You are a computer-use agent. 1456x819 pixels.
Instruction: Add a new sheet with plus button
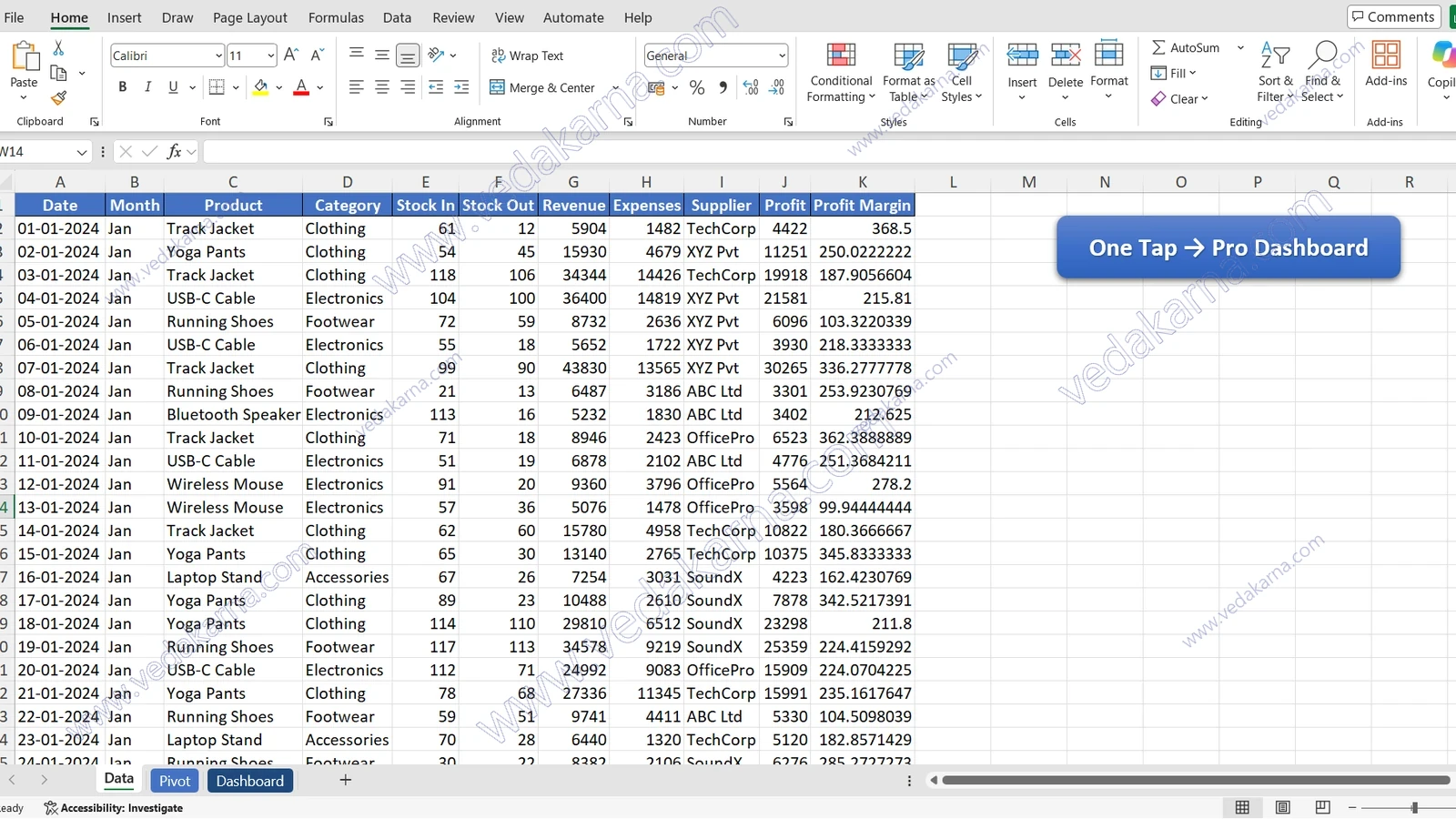pos(346,780)
